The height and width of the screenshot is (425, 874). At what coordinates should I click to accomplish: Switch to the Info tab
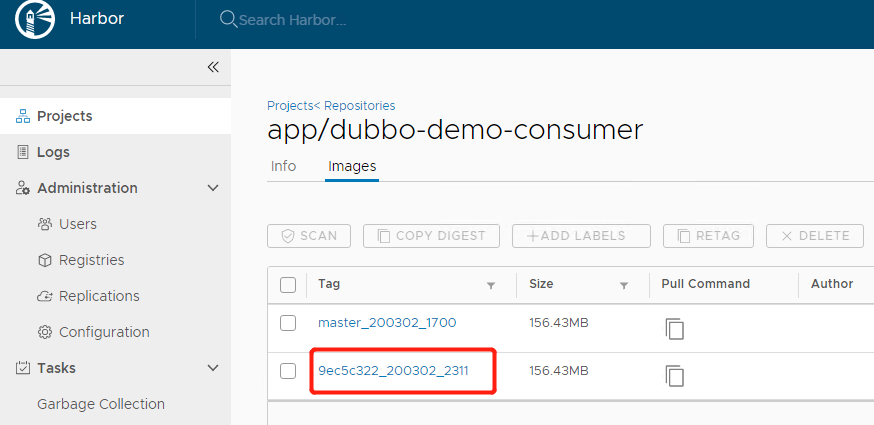283,166
